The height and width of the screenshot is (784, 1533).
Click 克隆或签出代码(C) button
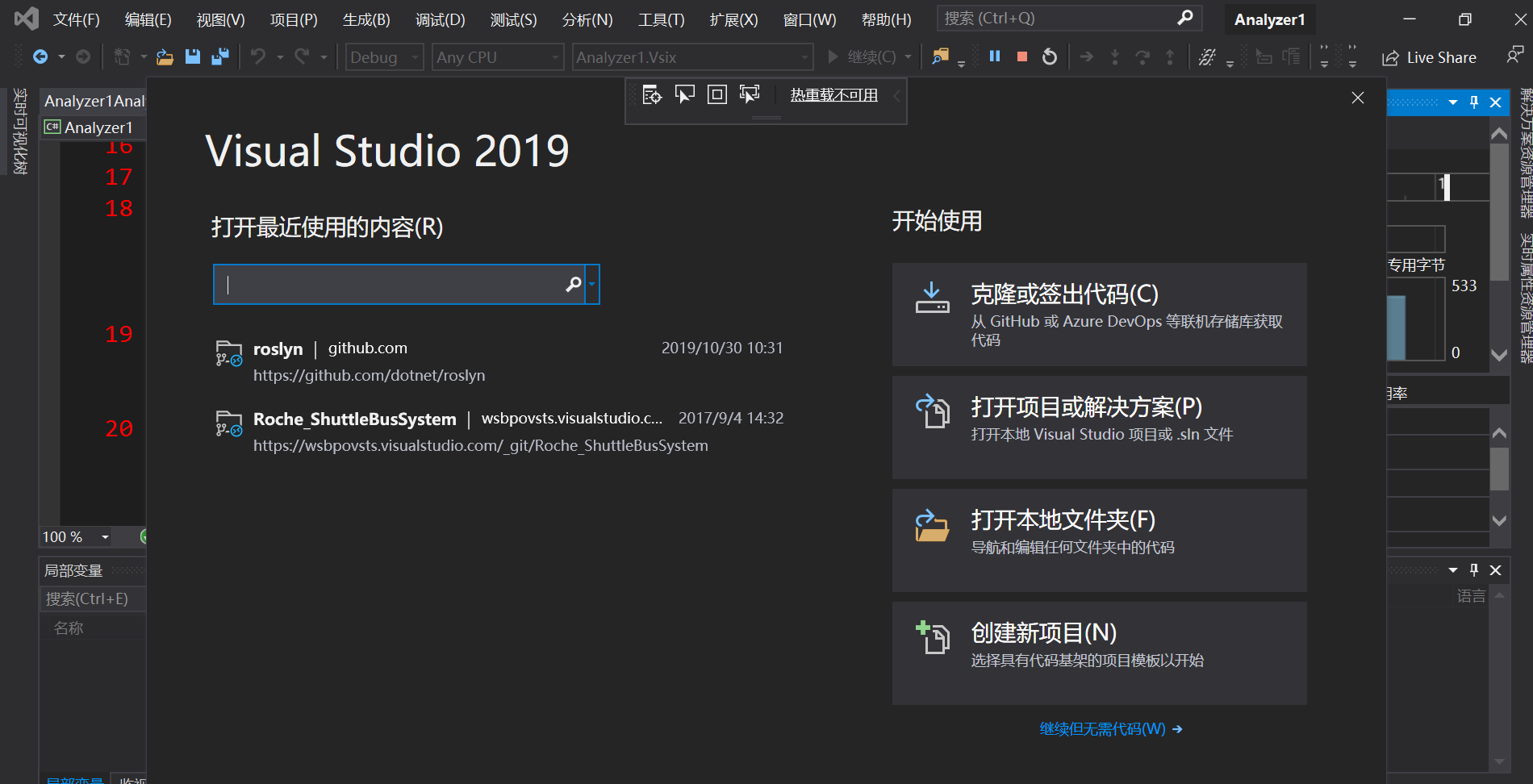point(1099,315)
